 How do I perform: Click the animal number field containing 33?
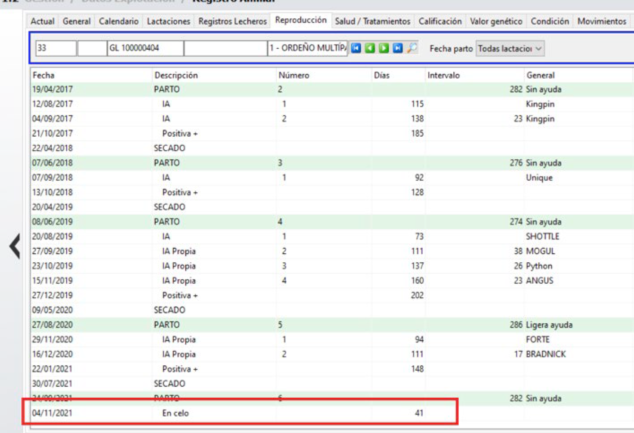pyautogui.click(x=54, y=48)
